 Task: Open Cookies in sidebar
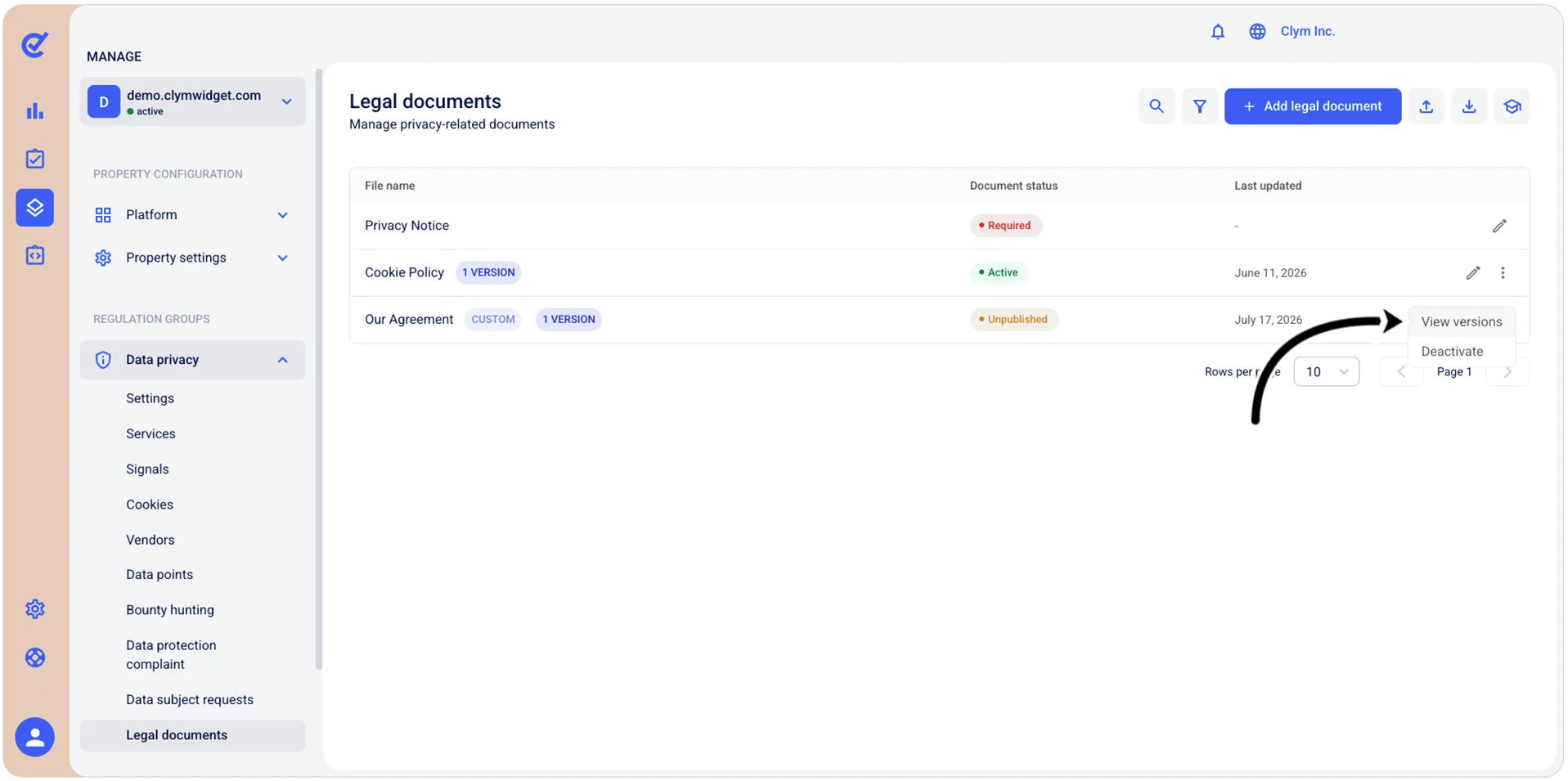(150, 505)
